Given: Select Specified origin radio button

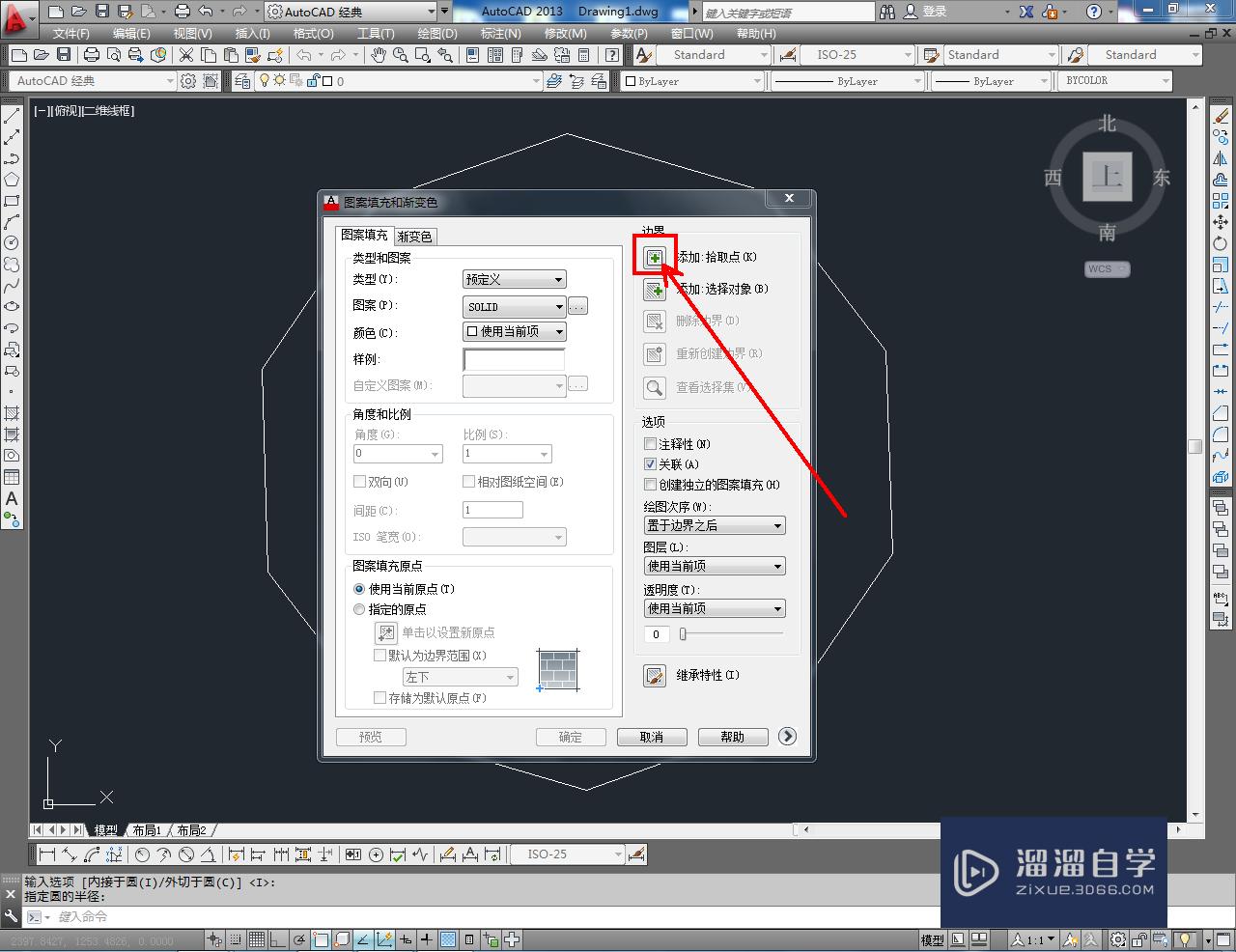Looking at the screenshot, I should tap(359, 609).
